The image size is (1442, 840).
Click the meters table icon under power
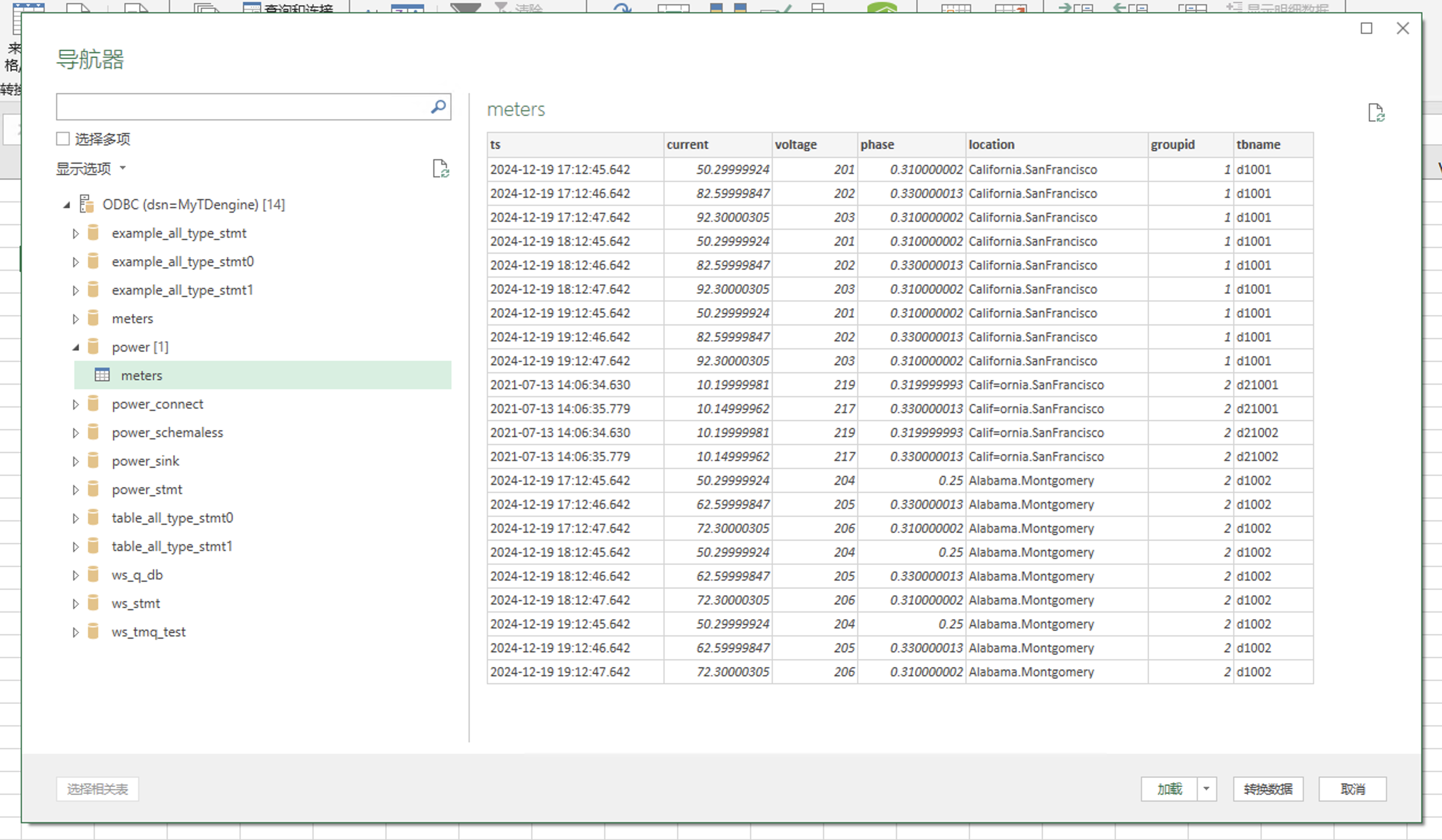pyautogui.click(x=102, y=376)
